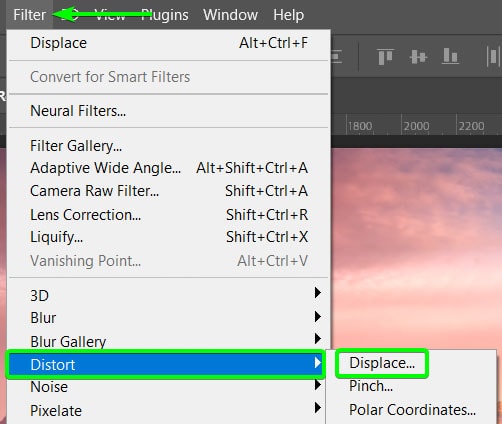
Task: Click the partially hidden align icon beside menu
Action: 336,56
